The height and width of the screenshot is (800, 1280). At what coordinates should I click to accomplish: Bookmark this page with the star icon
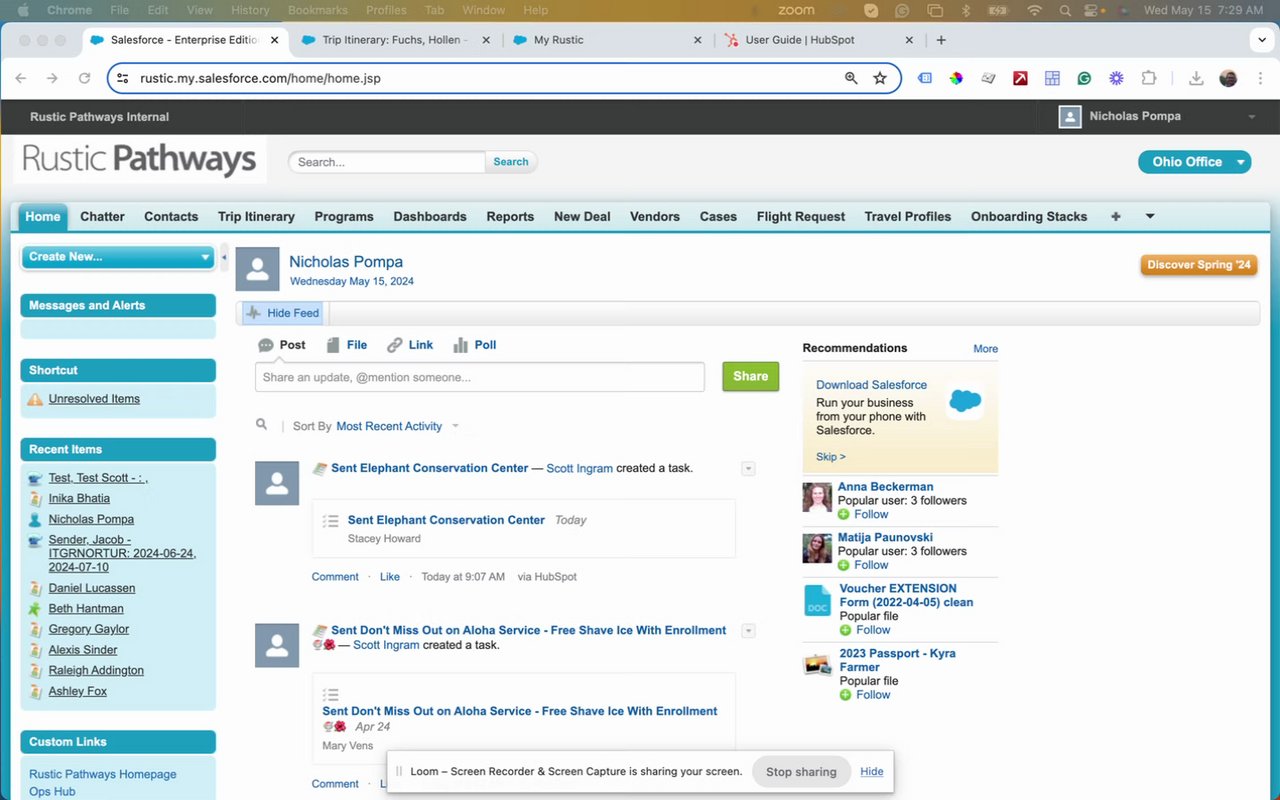point(880,78)
